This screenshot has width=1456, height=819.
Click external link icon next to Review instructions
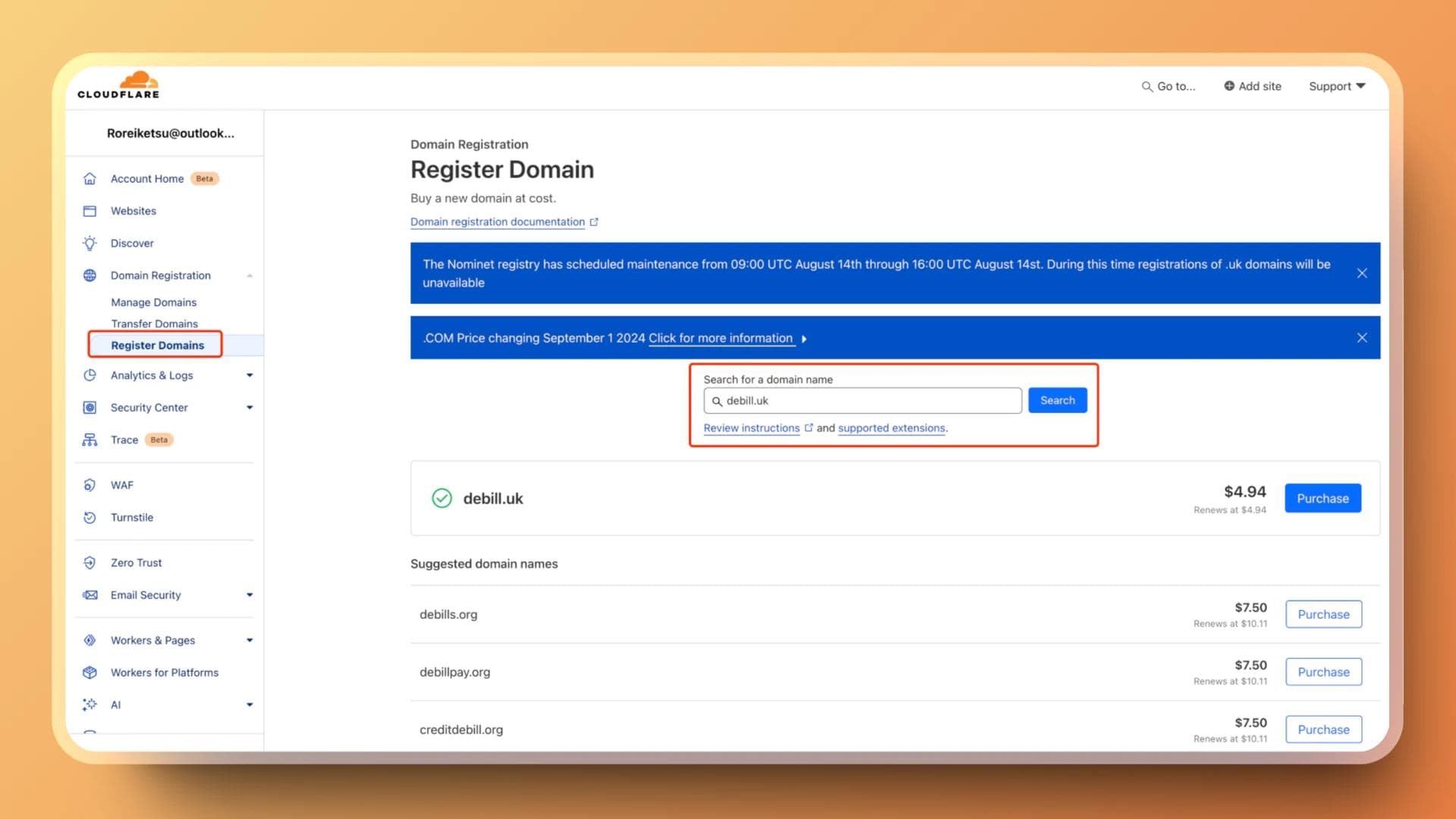[x=808, y=428]
